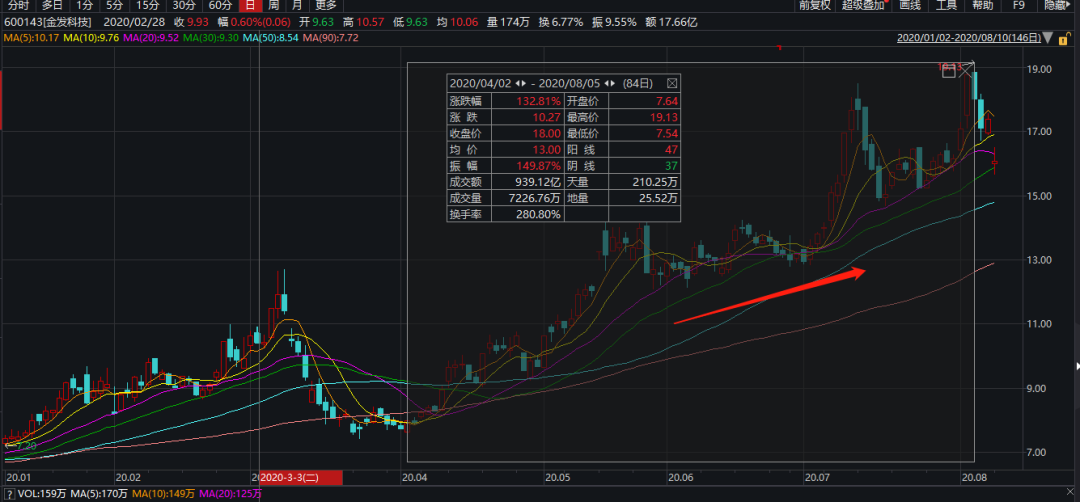Open the 画线 drawing tools
1080x502 pixels.
coord(910,5)
